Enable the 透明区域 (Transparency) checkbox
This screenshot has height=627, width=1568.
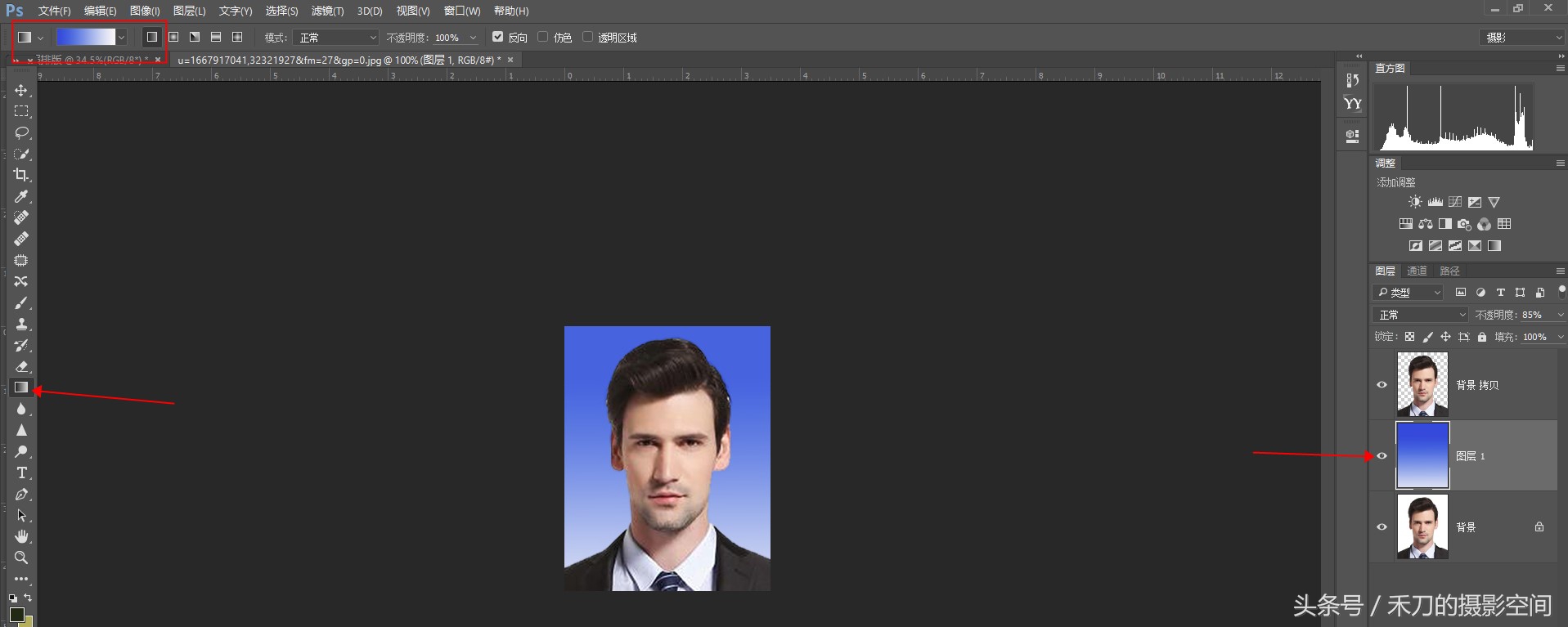[587, 37]
